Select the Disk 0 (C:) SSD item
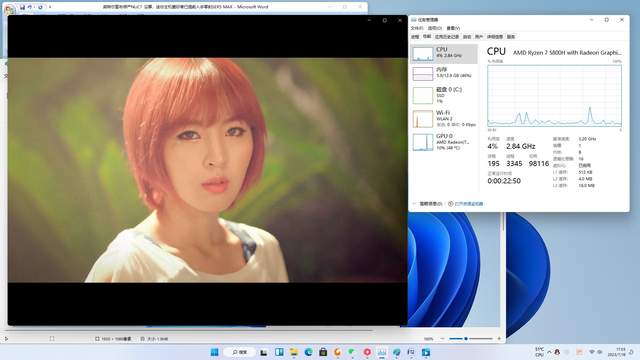Image resolution: width=640 pixels, height=360 pixels. [x=444, y=95]
